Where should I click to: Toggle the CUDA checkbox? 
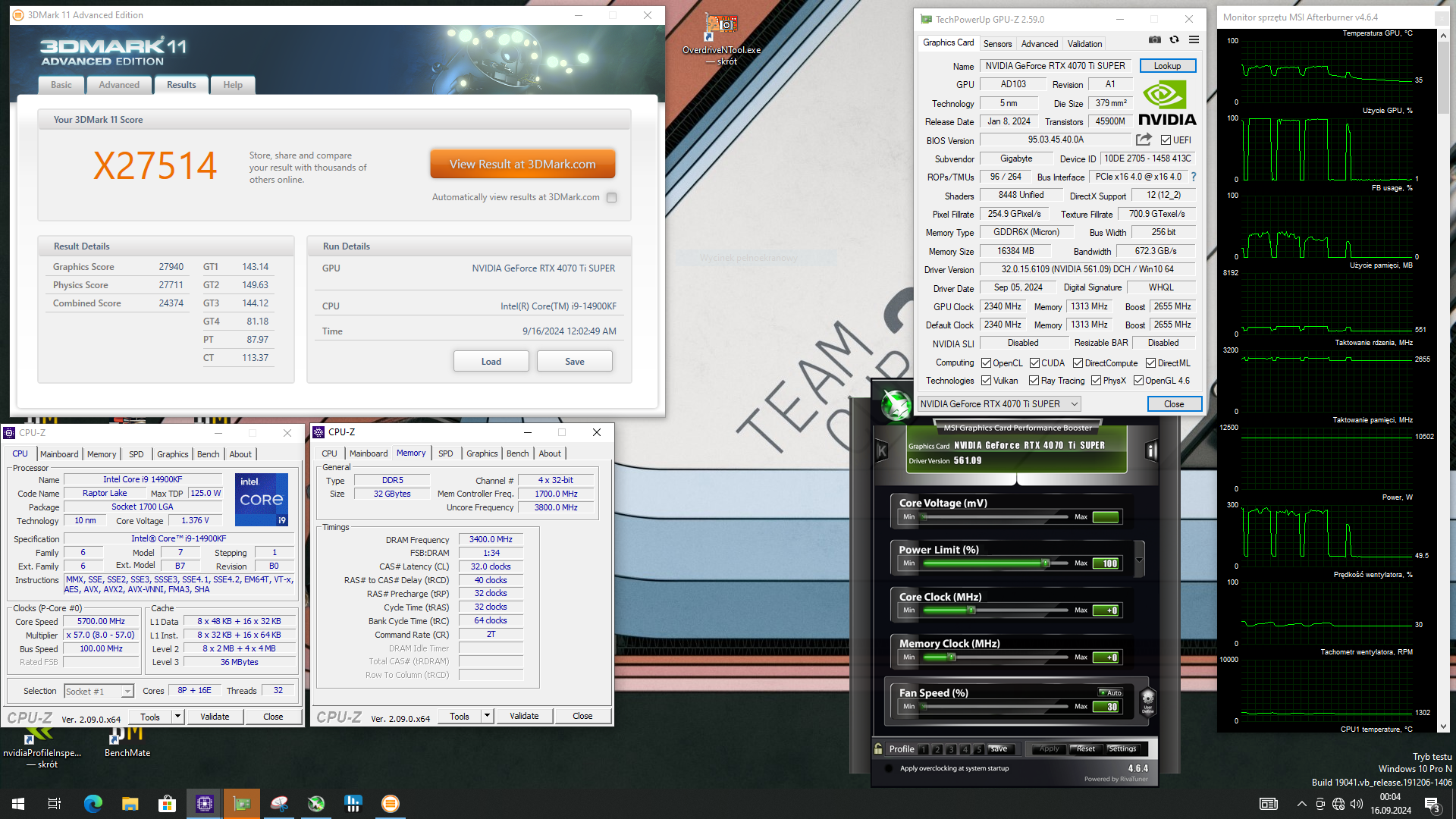(x=1034, y=363)
